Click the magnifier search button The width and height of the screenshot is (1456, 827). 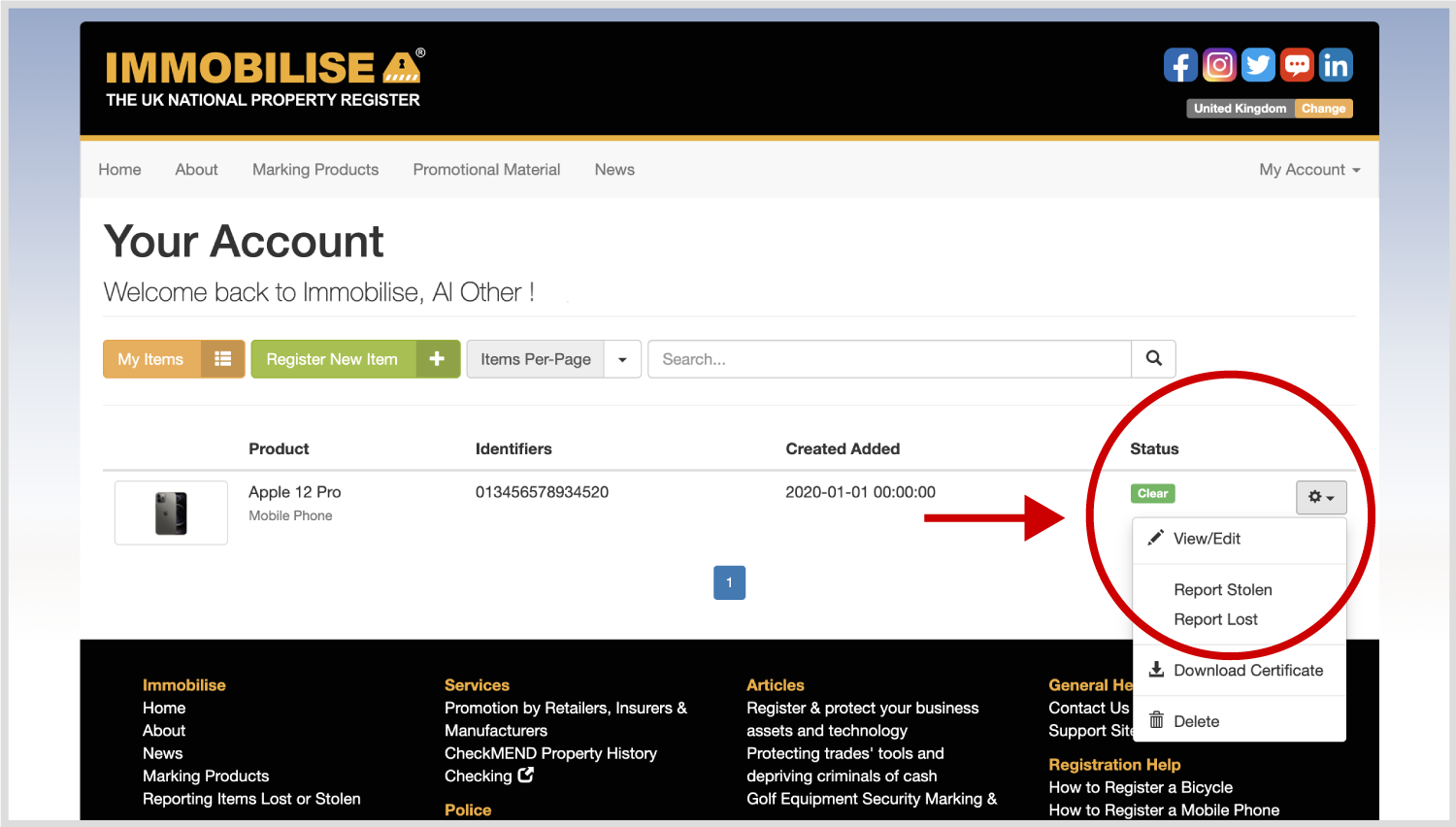[1153, 359]
